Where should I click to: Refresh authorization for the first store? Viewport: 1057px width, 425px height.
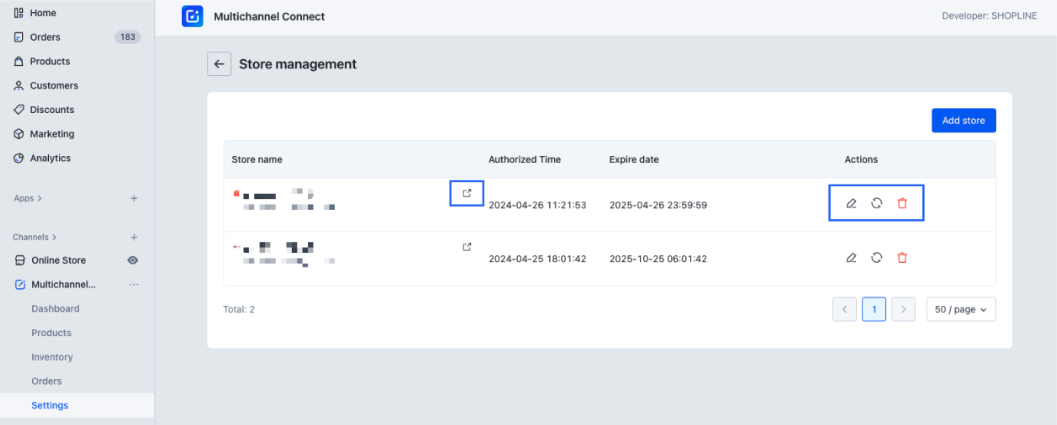click(x=876, y=203)
